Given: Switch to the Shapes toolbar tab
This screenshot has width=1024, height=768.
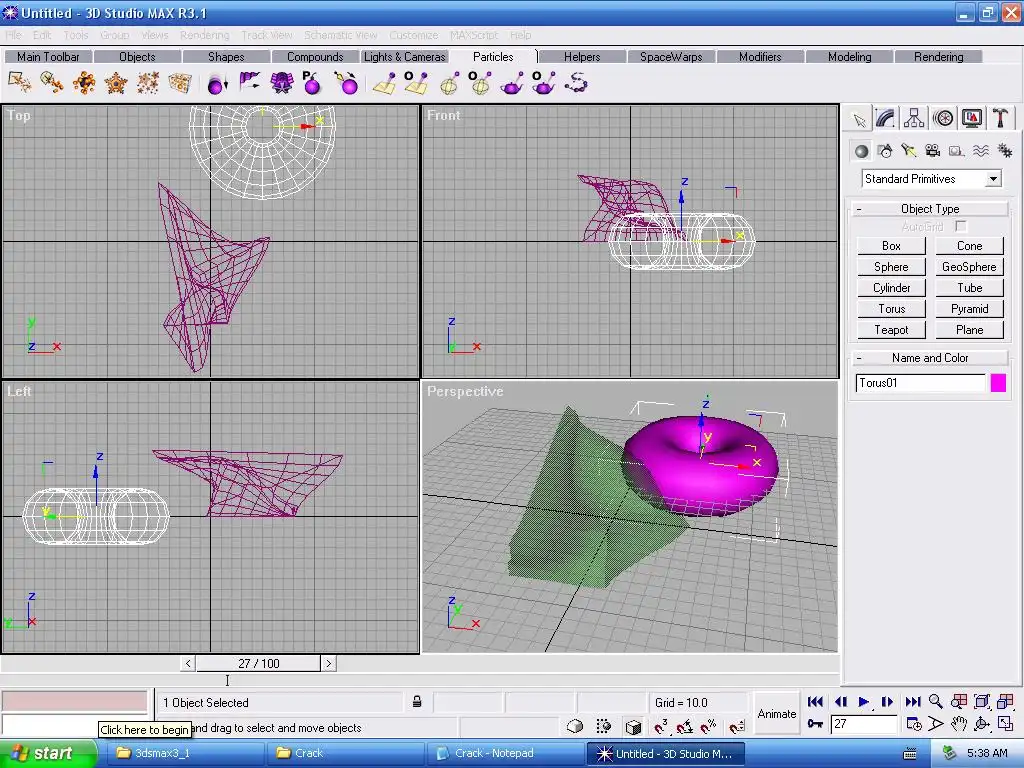Looking at the screenshot, I should (x=226, y=57).
